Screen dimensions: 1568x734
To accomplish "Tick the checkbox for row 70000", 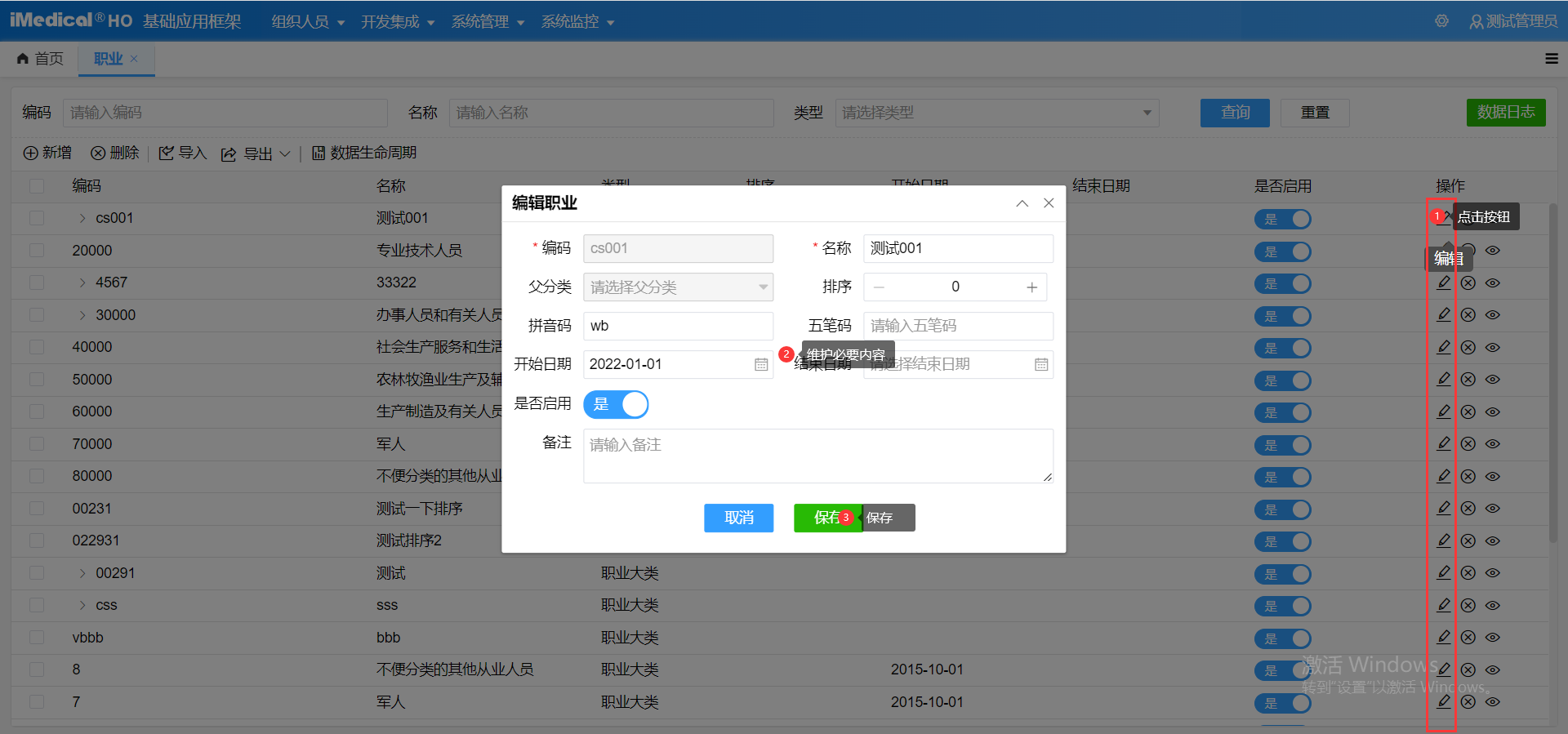I will 37,444.
